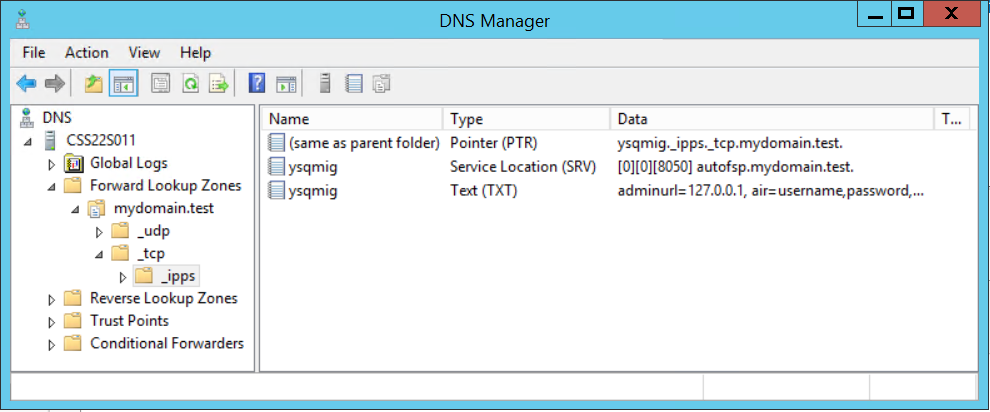Expand the Reverse Lookup Zones node
Viewport: 990px width, 412px height.
coord(52,299)
